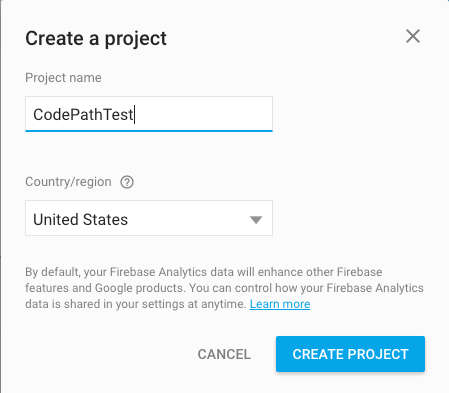This screenshot has width=449, height=393.
Task: Select the question mark circle icon
Action: coord(127,182)
